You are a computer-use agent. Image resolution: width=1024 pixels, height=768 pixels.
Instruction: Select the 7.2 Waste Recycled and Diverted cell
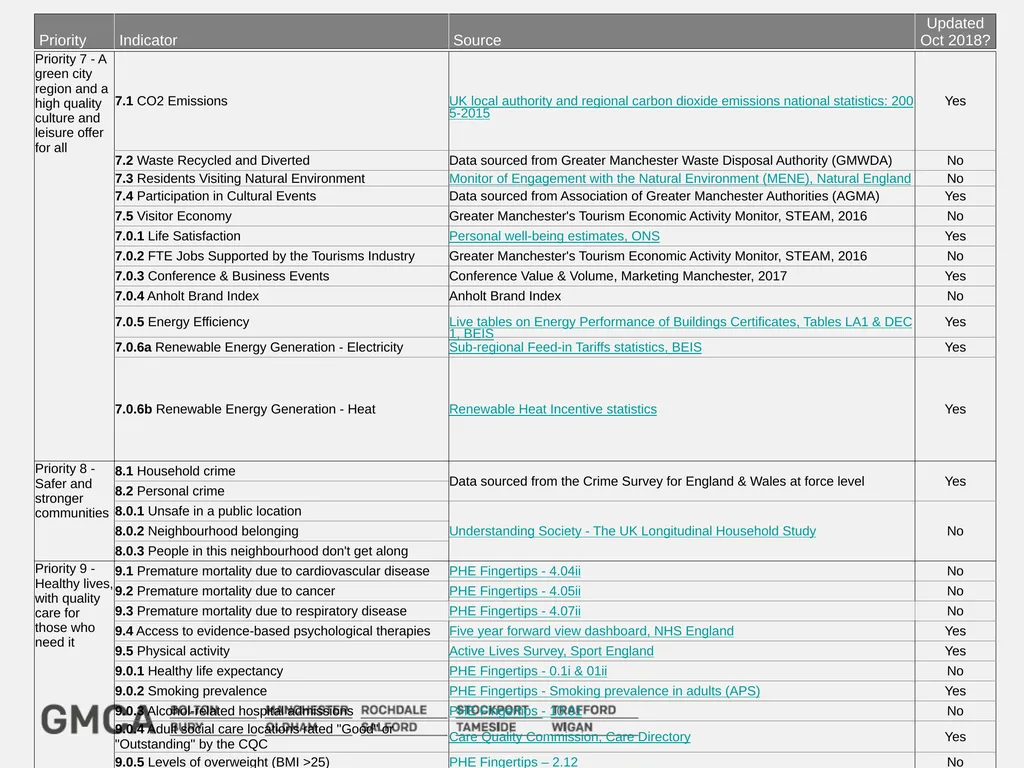pyautogui.click(x=281, y=161)
